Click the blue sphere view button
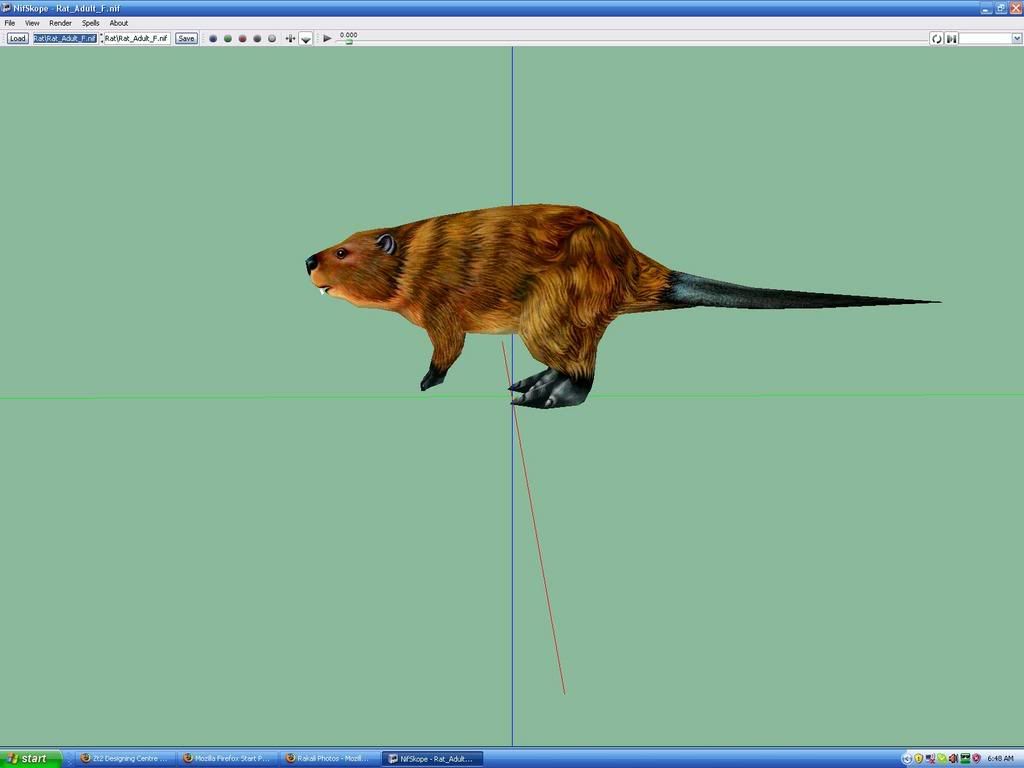1024x768 pixels. click(x=213, y=39)
